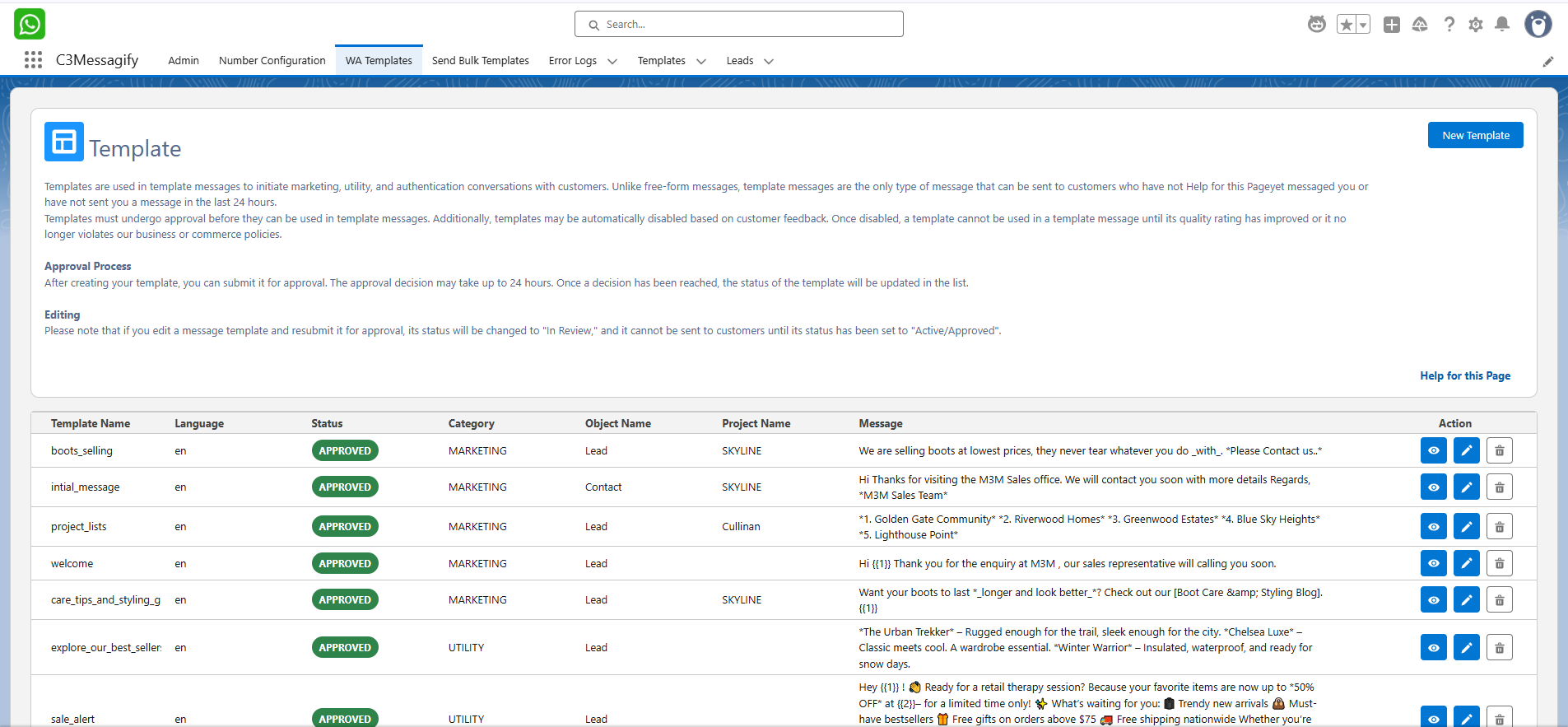The height and width of the screenshot is (727, 1568).
Task: Open the Help question mark icon
Action: point(1449,25)
